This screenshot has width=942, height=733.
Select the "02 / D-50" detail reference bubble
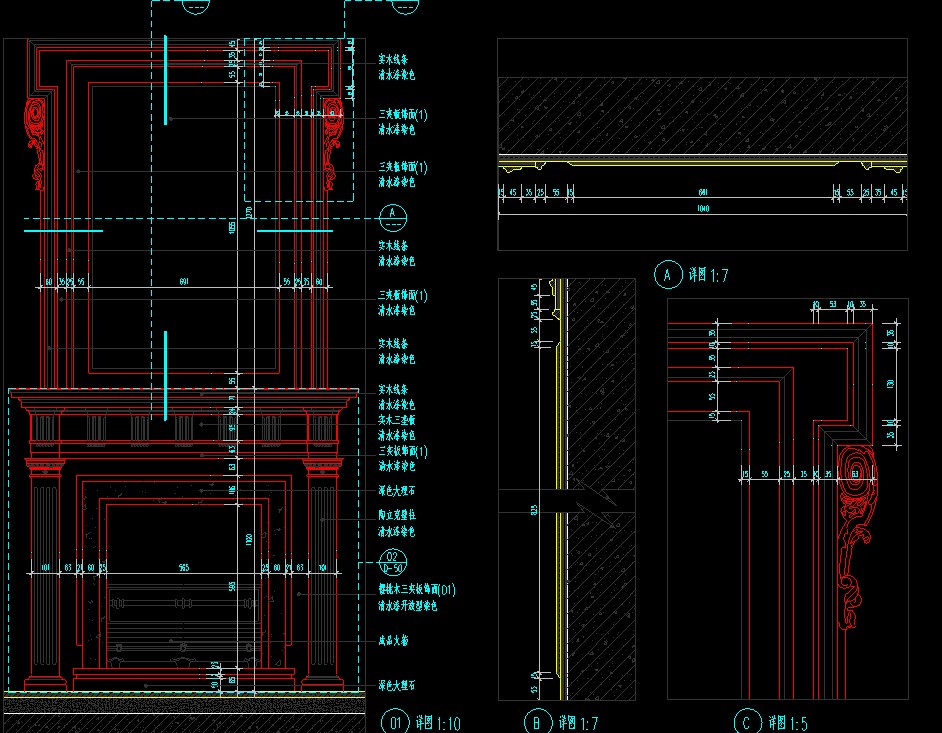[393, 563]
